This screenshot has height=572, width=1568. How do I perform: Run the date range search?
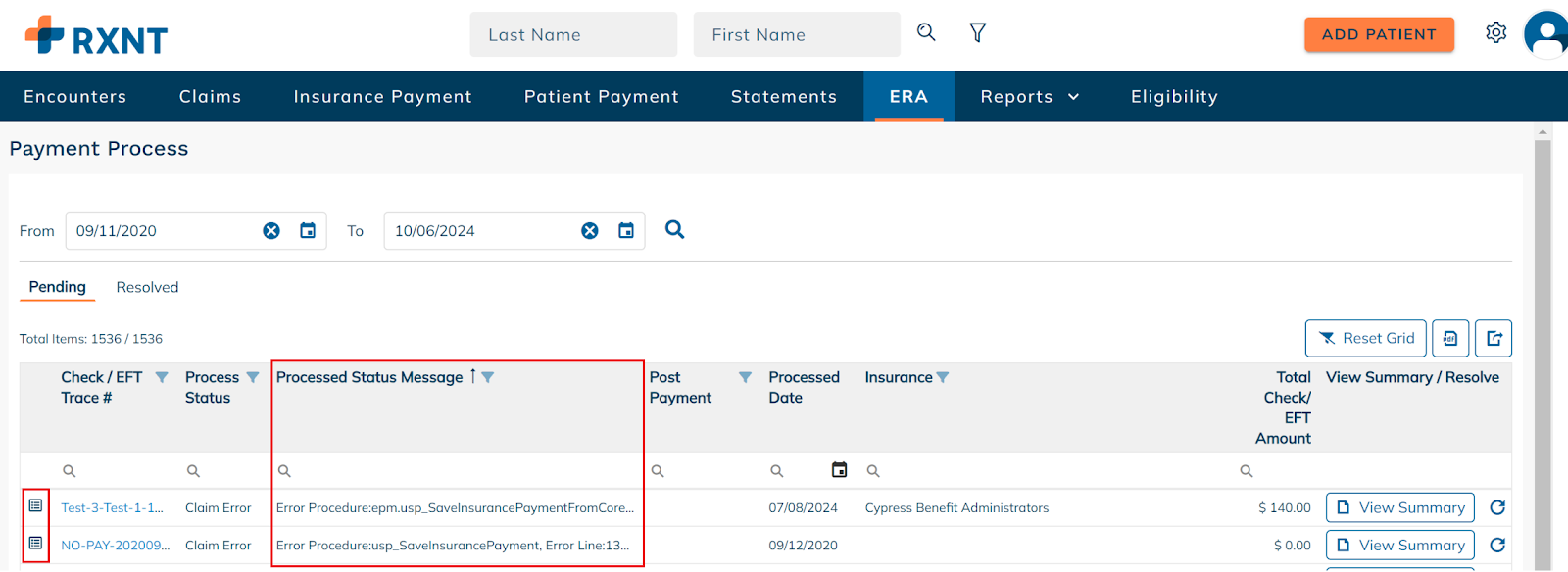(674, 230)
